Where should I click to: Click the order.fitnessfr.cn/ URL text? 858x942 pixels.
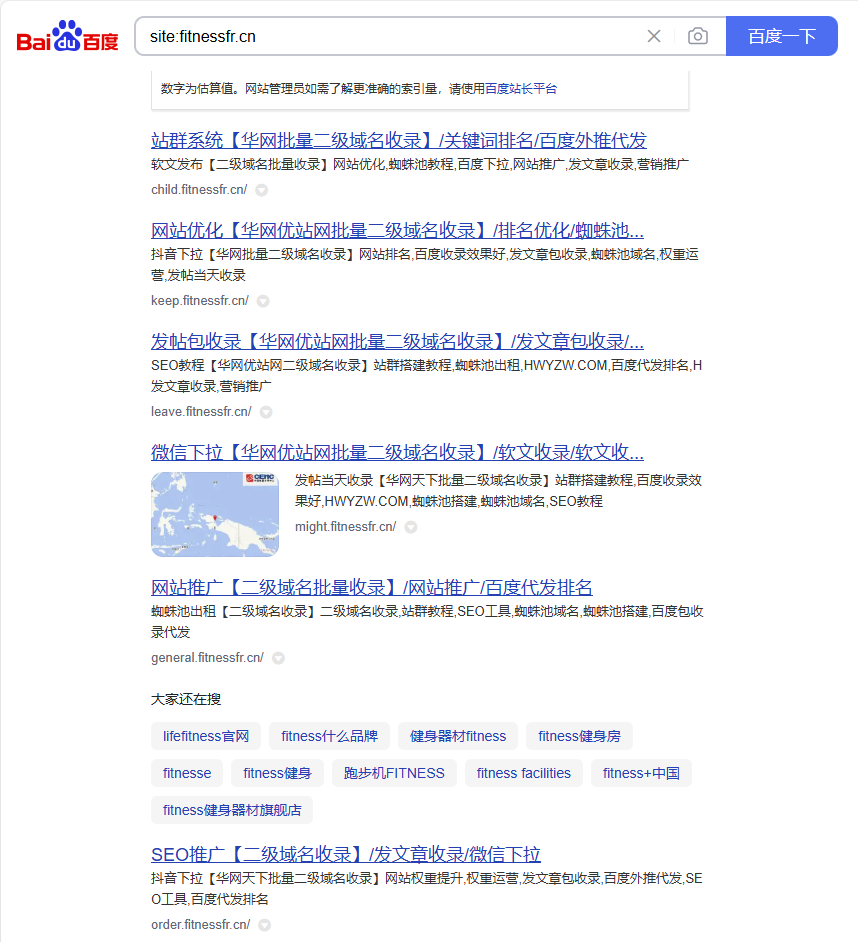point(201,925)
